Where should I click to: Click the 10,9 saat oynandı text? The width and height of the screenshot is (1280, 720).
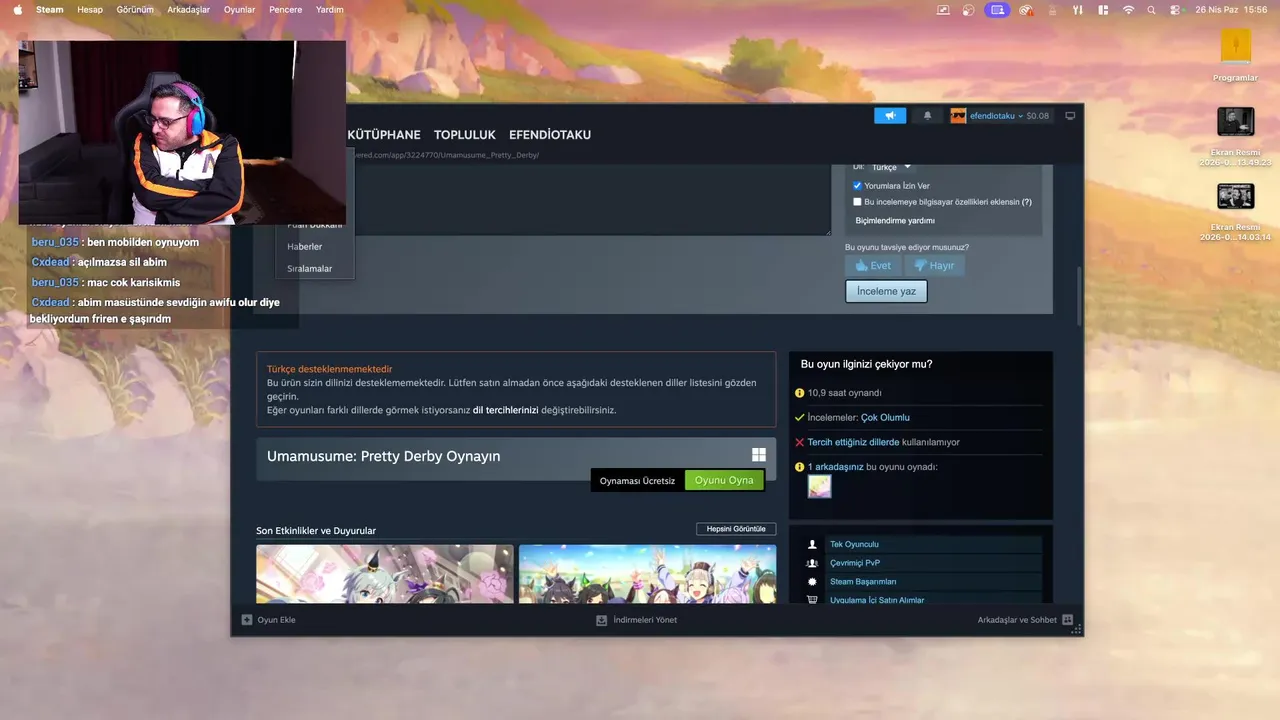pyautogui.click(x=845, y=393)
